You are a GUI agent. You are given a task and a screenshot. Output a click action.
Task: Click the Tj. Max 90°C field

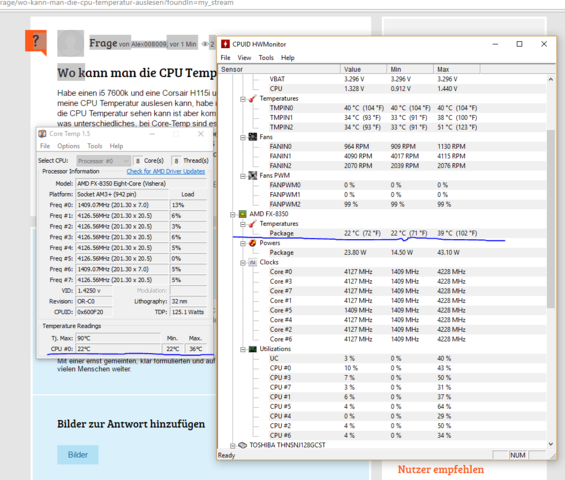pos(118,338)
